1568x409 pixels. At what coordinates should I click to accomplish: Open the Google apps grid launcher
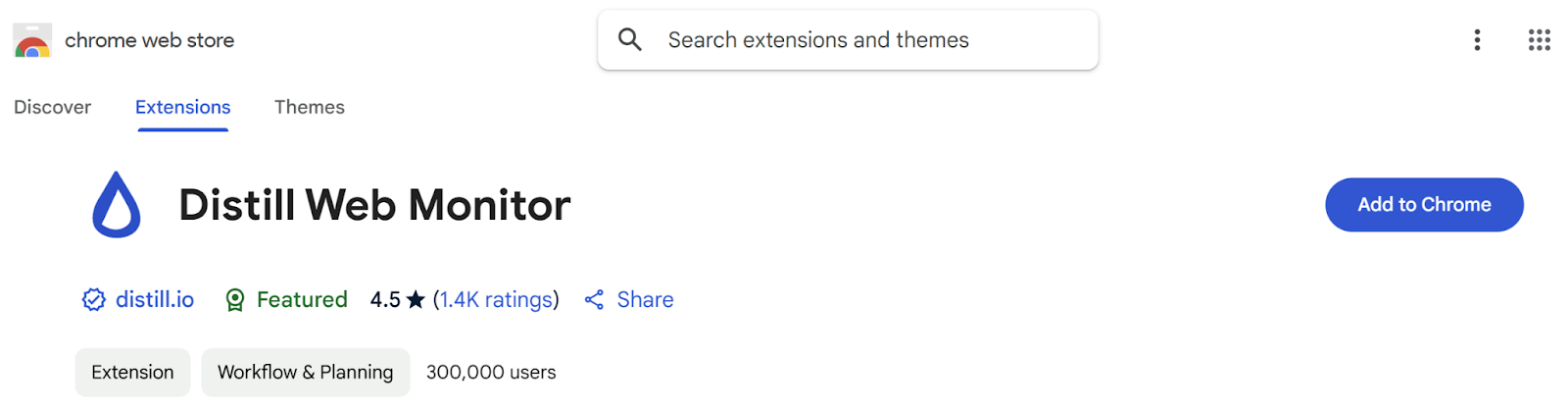click(1539, 40)
